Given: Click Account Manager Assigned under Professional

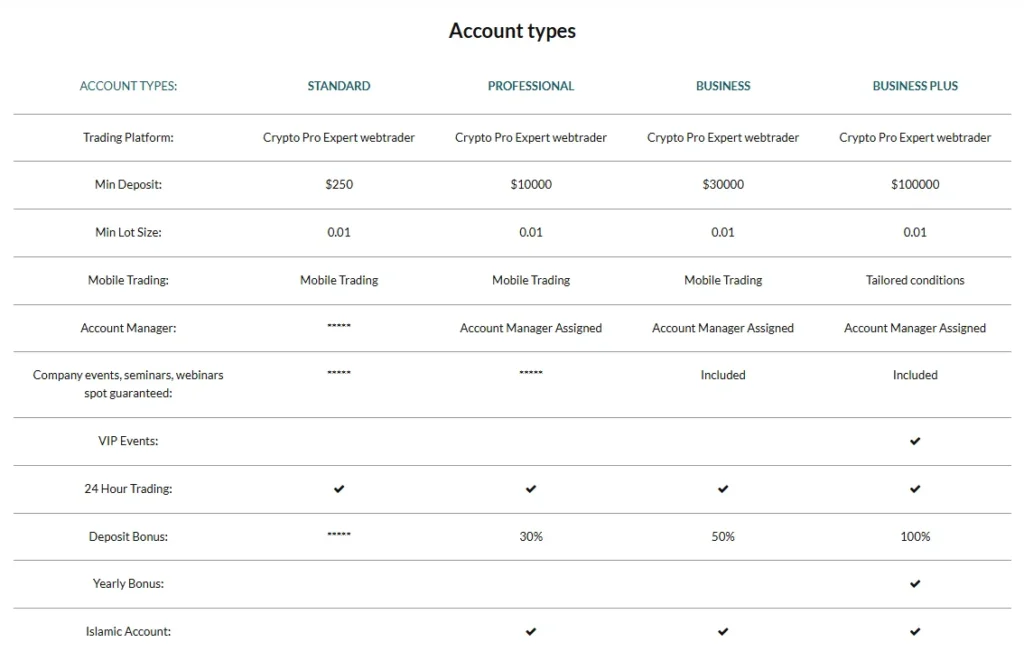Looking at the screenshot, I should coord(531,328).
